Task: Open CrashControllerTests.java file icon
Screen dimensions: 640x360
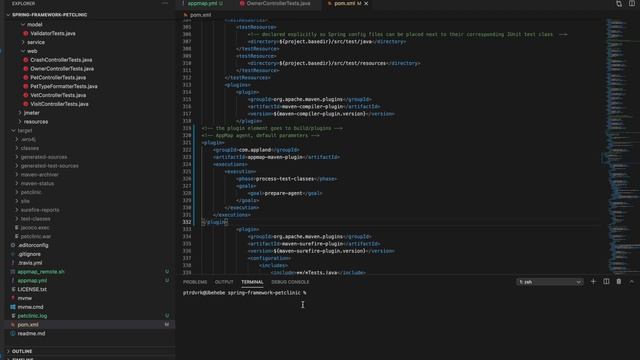Action: point(26,60)
